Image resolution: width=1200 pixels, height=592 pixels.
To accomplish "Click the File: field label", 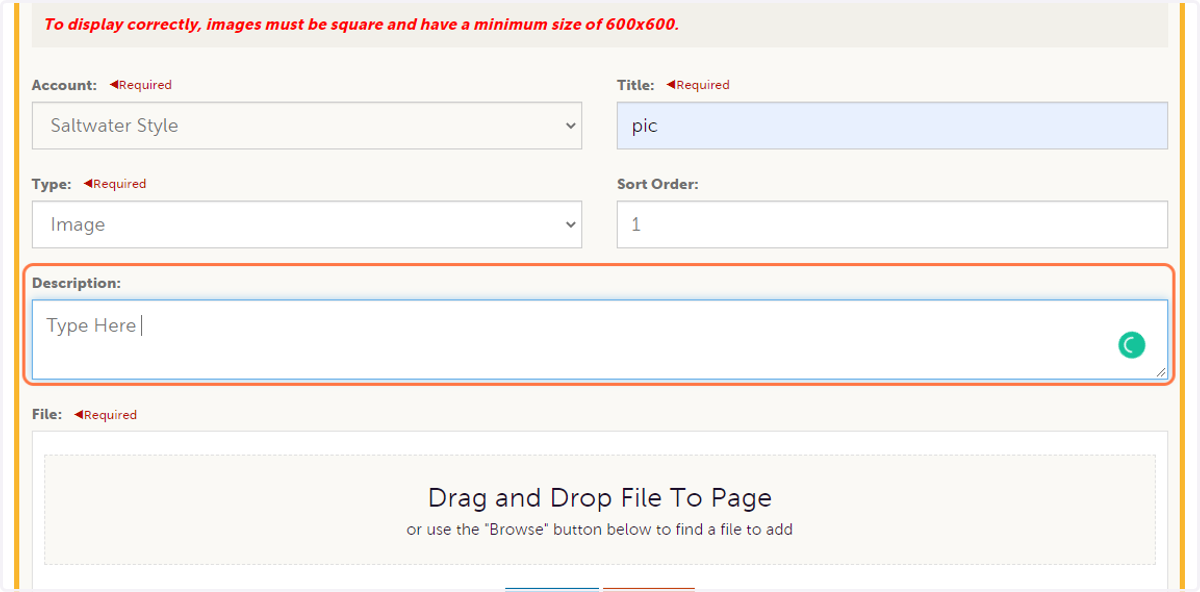I will coord(47,414).
